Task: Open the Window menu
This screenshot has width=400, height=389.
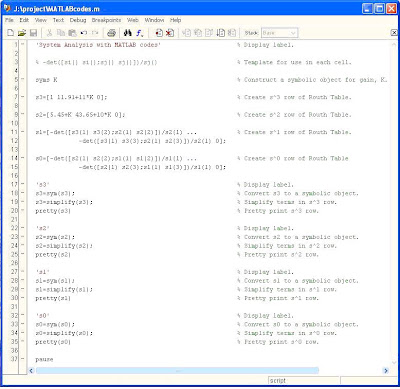Action: point(154,20)
